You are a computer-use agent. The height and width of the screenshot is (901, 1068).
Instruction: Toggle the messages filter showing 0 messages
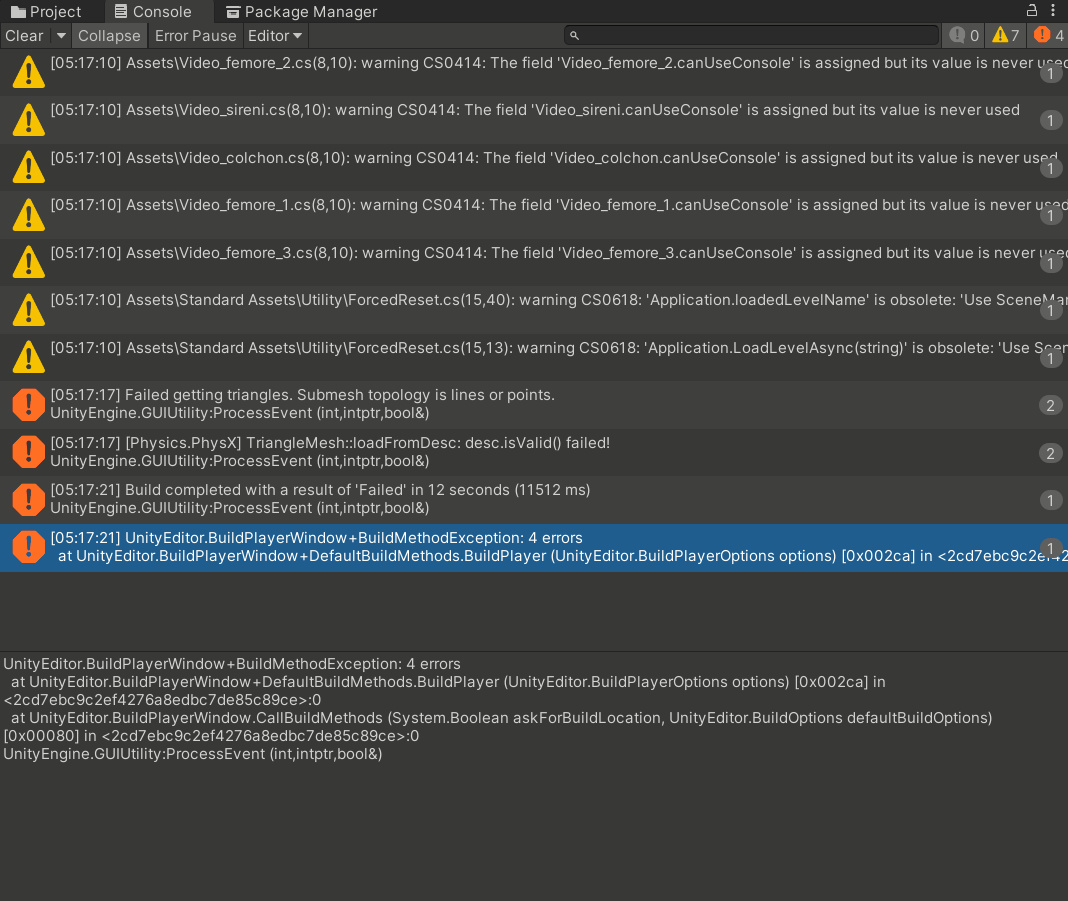(963, 35)
